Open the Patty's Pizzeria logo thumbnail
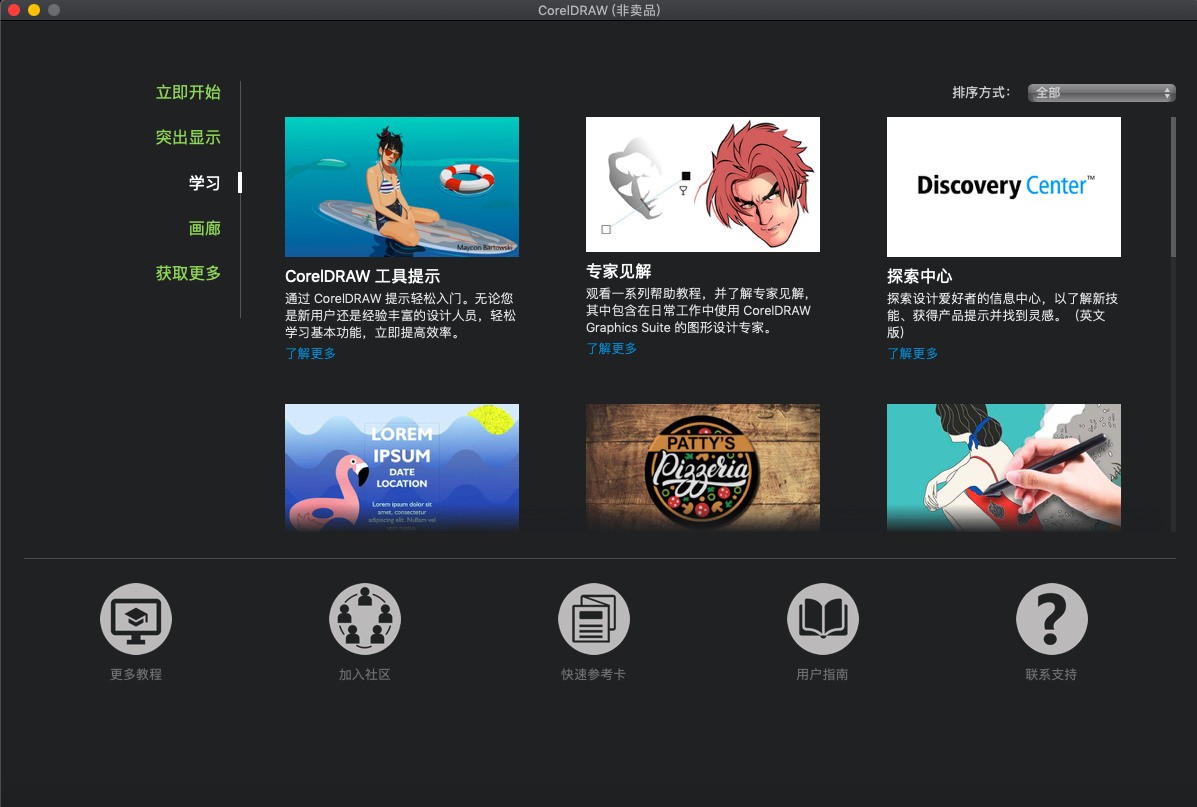 [703, 467]
